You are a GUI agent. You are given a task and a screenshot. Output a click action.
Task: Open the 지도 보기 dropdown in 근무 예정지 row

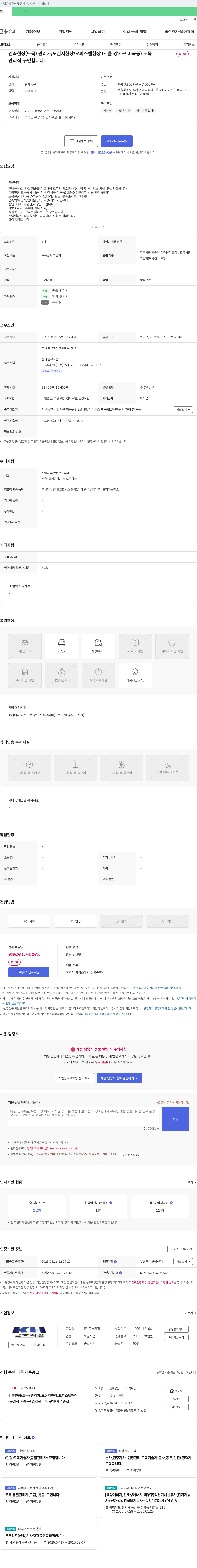[x=183, y=410]
